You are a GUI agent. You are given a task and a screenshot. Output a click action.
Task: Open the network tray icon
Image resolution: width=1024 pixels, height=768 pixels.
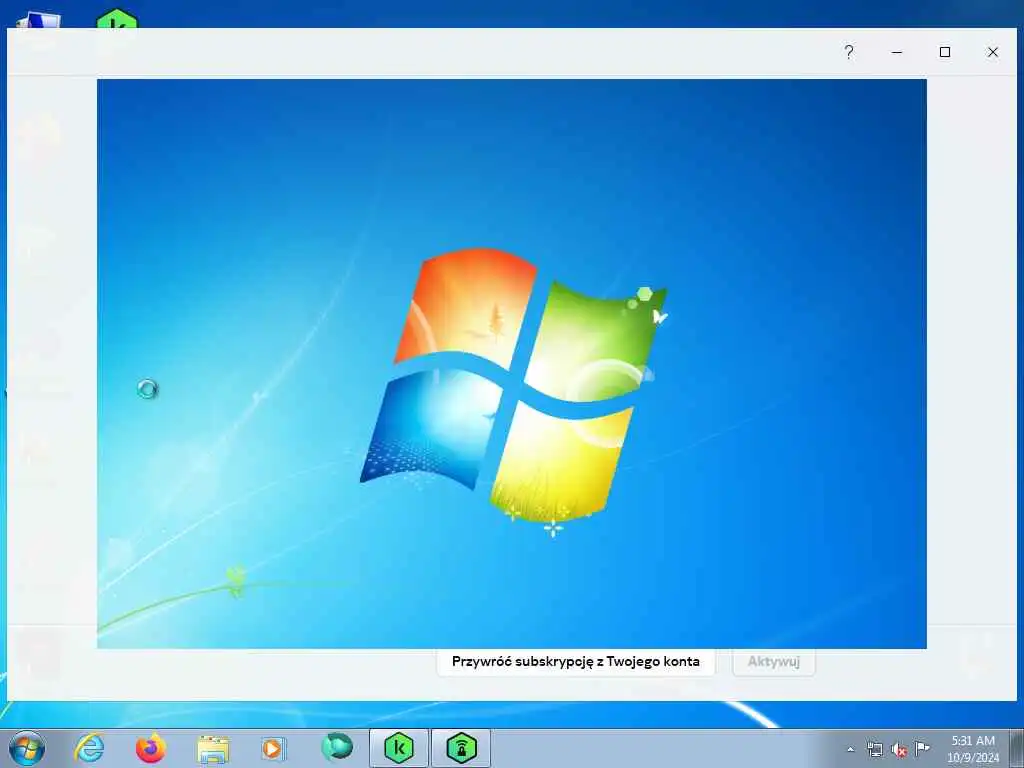pos(874,749)
